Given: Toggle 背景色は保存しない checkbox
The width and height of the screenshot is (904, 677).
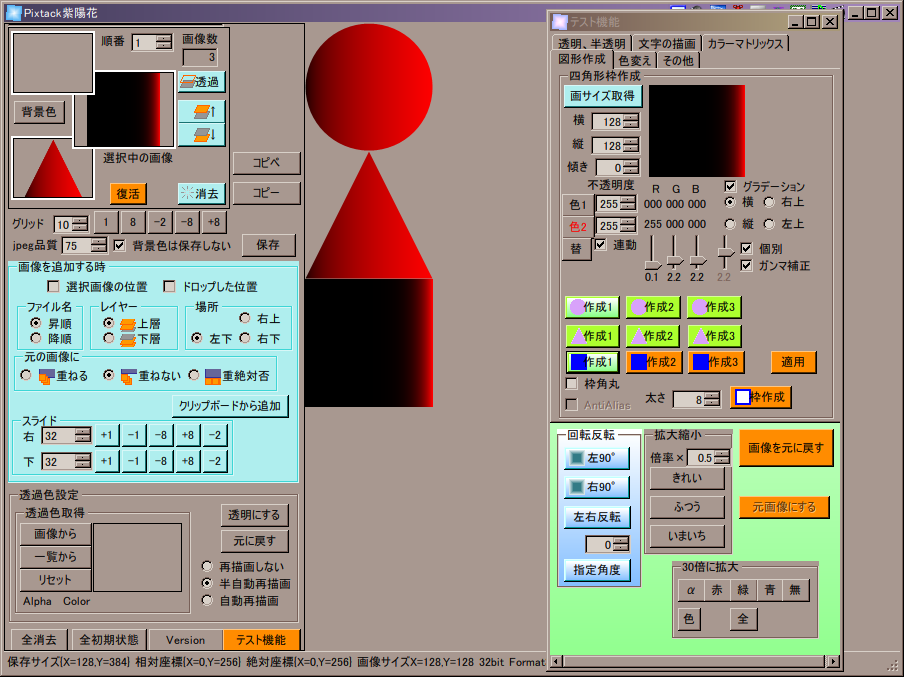Looking at the screenshot, I should pyautogui.click(x=119, y=245).
